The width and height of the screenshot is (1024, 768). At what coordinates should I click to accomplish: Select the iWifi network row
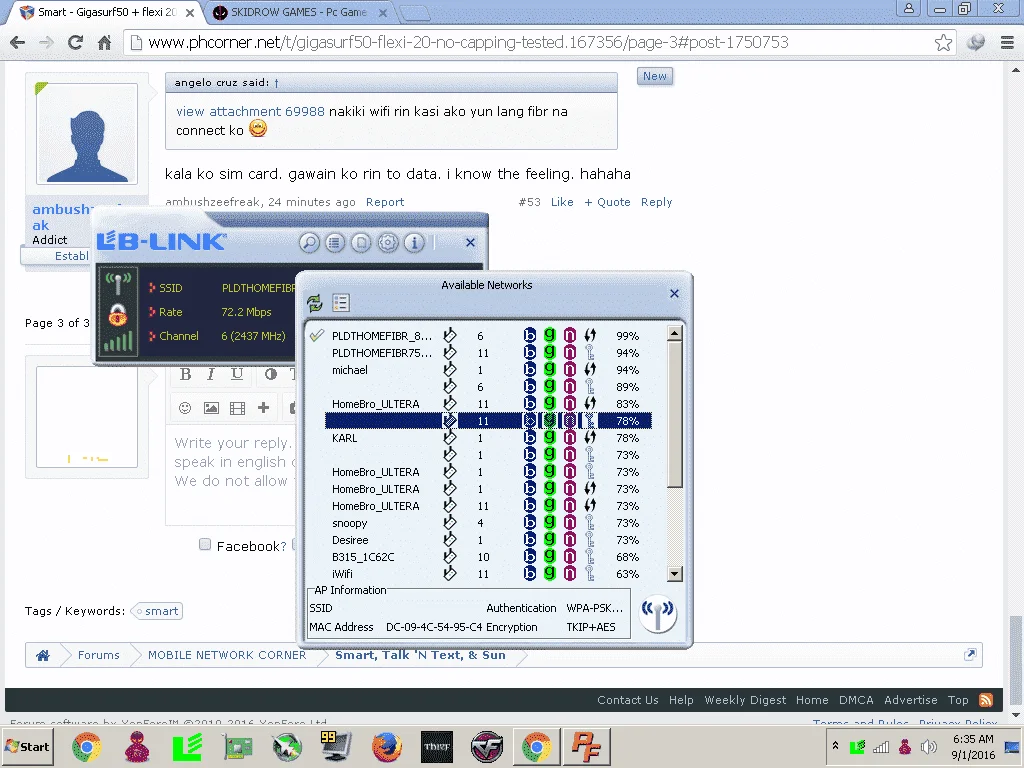[488, 574]
